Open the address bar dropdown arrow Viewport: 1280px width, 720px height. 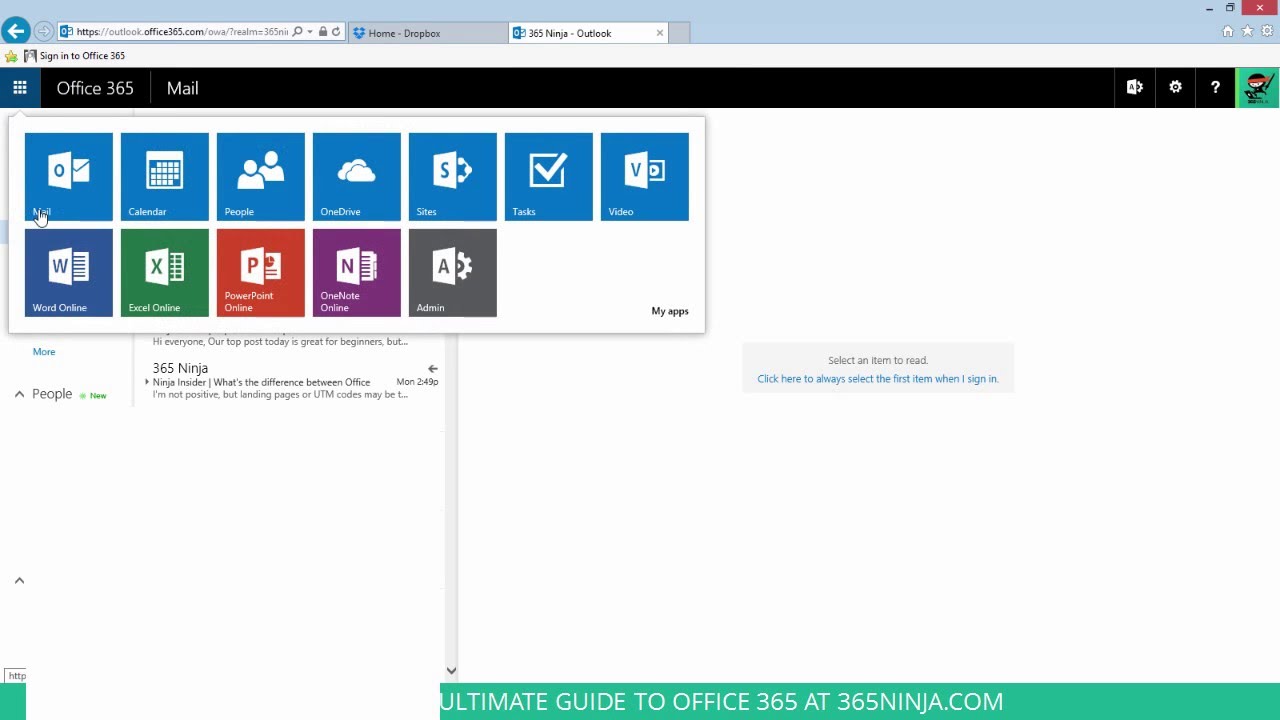310,32
